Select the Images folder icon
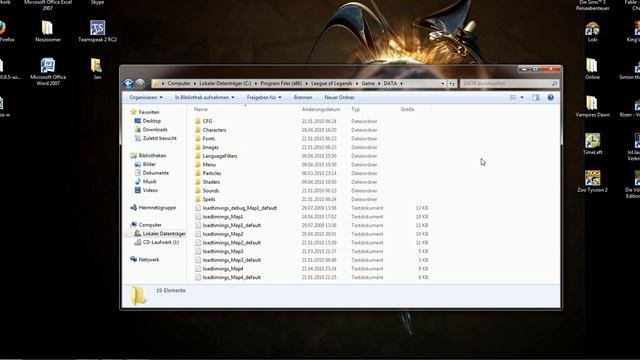This screenshot has height=360, width=640. pyautogui.click(x=198, y=147)
